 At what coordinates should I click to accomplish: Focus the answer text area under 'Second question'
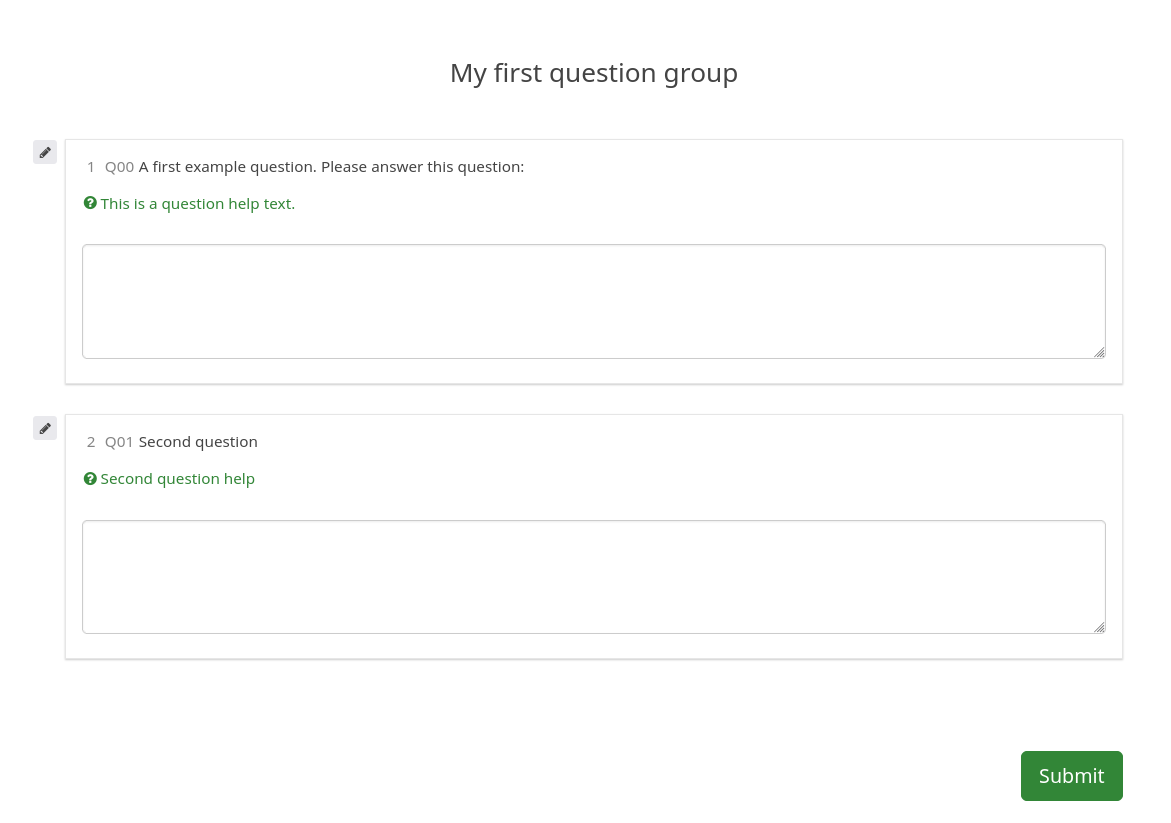tap(593, 576)
